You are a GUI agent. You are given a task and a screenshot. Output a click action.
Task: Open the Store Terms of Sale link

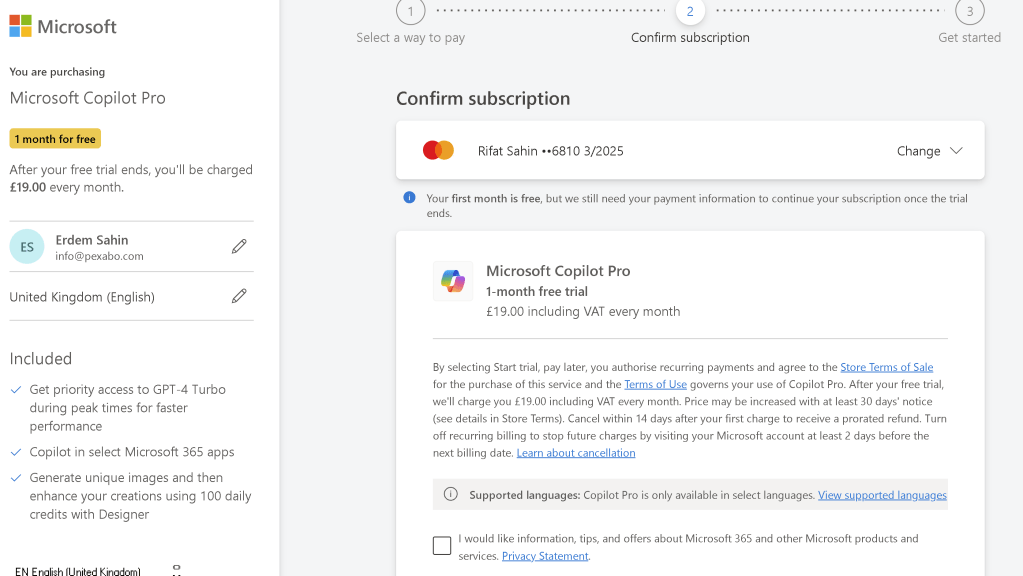[887, 367]
